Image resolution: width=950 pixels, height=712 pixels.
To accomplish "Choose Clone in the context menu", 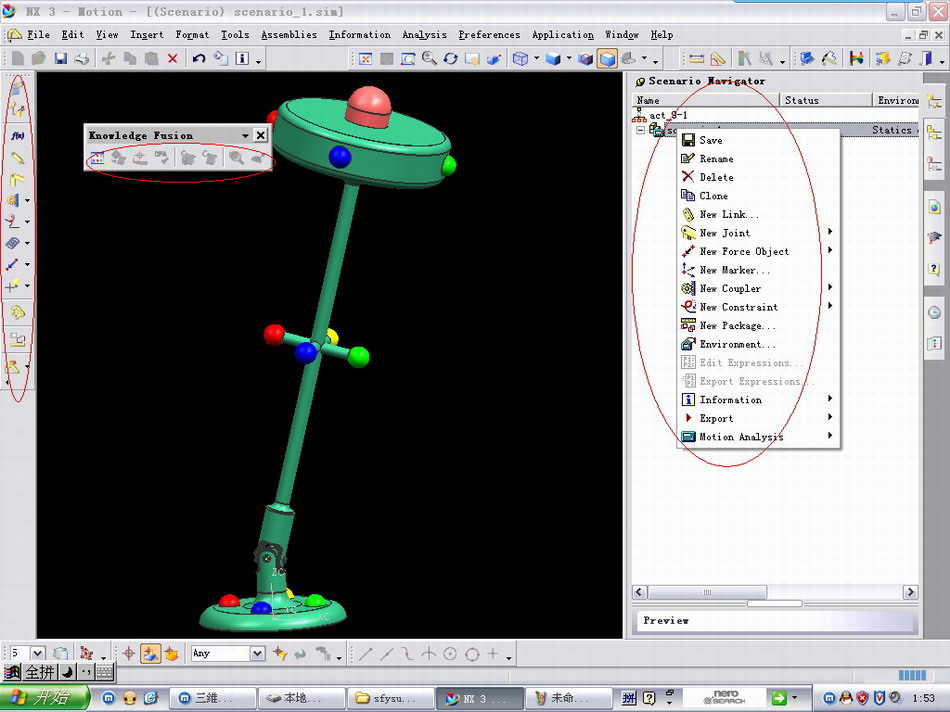I will [x=758, y=196].
